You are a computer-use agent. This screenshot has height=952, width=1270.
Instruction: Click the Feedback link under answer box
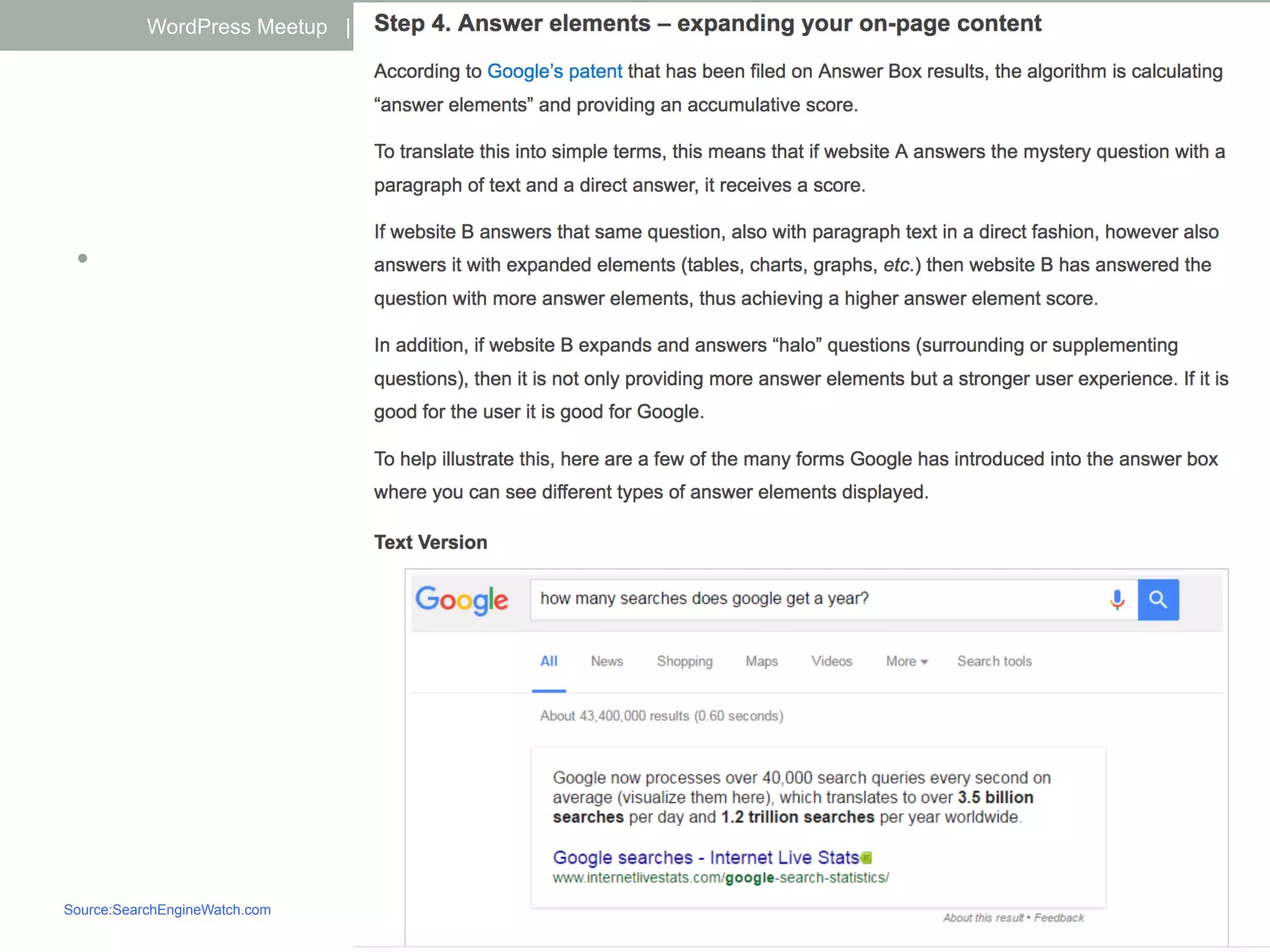(1059, 918)
